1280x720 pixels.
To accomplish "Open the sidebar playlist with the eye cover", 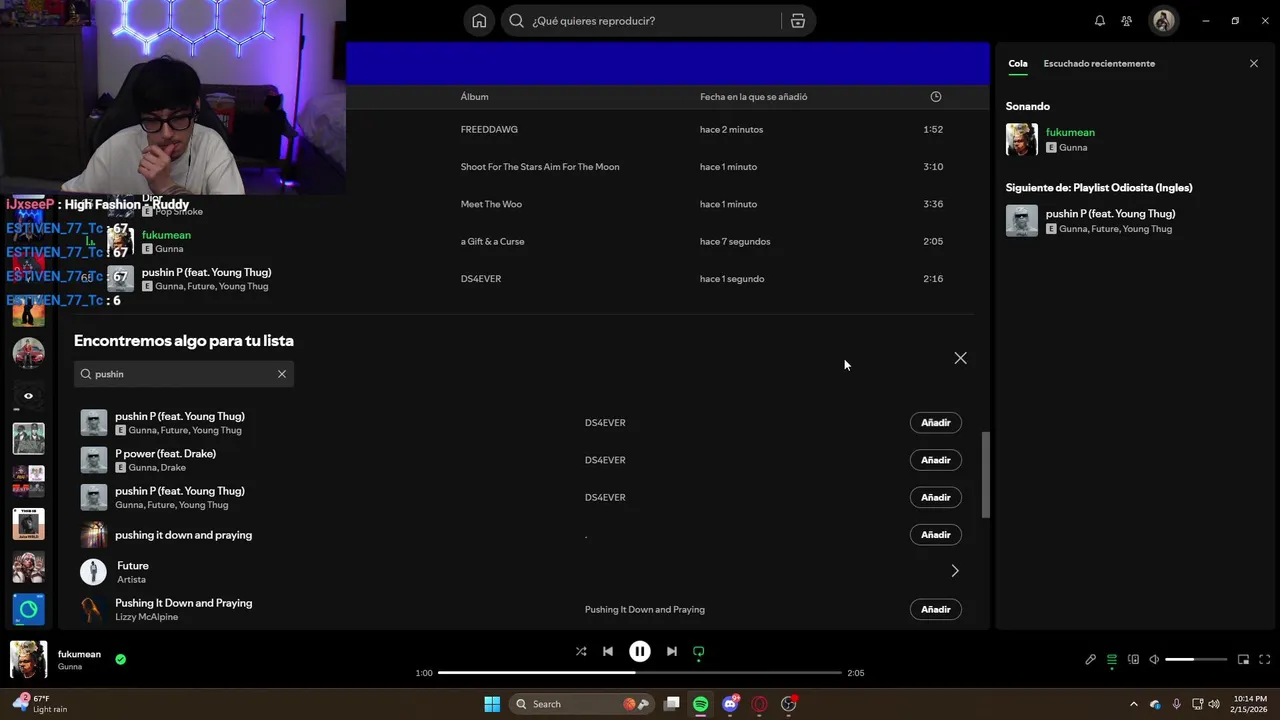I will click(28, 396).
